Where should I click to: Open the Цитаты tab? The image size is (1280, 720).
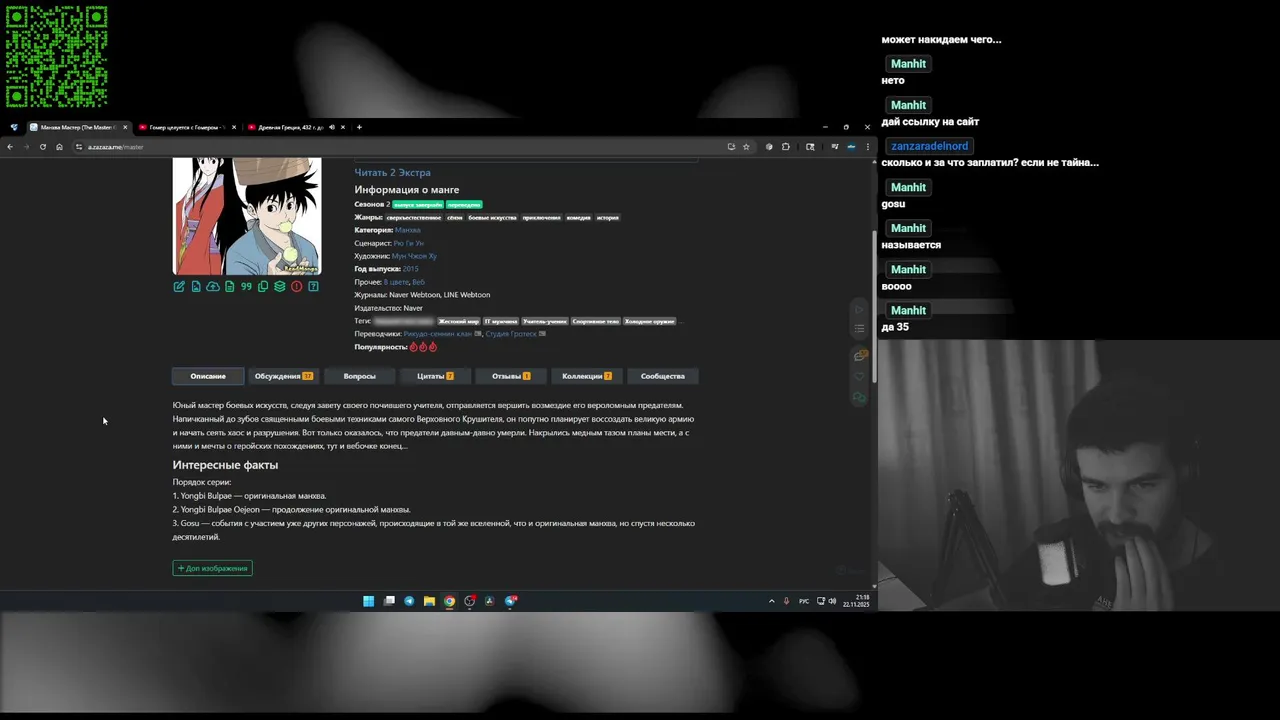tap(435, 376)
